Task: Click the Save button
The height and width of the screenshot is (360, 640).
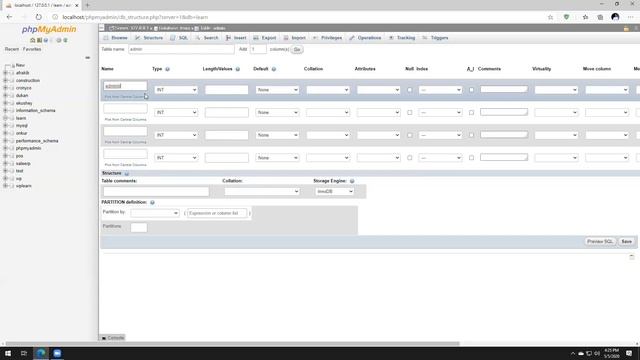Action: (x=627, y=242)
